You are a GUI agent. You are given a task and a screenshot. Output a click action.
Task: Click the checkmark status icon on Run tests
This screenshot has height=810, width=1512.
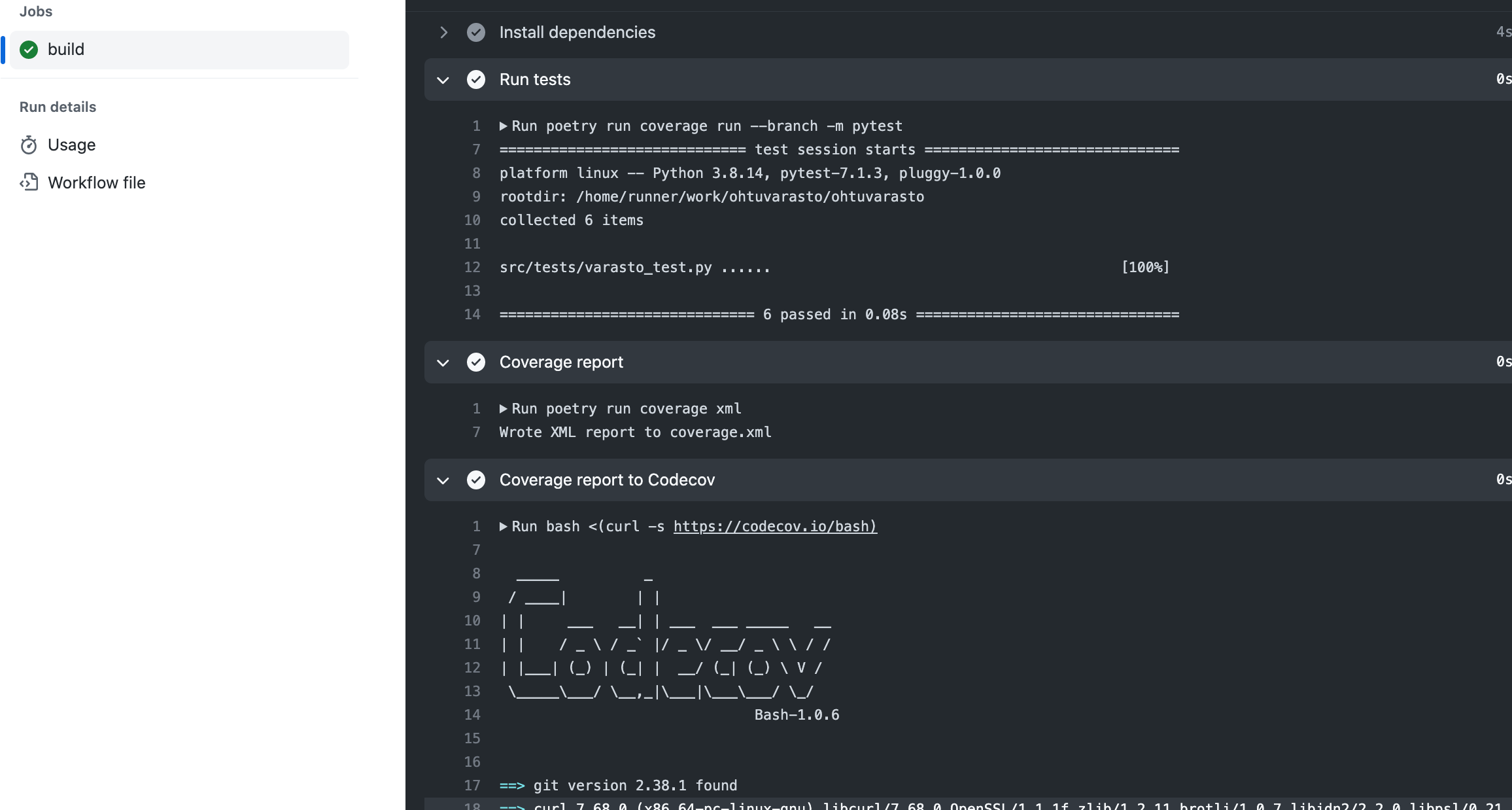[x=476, y=80]
